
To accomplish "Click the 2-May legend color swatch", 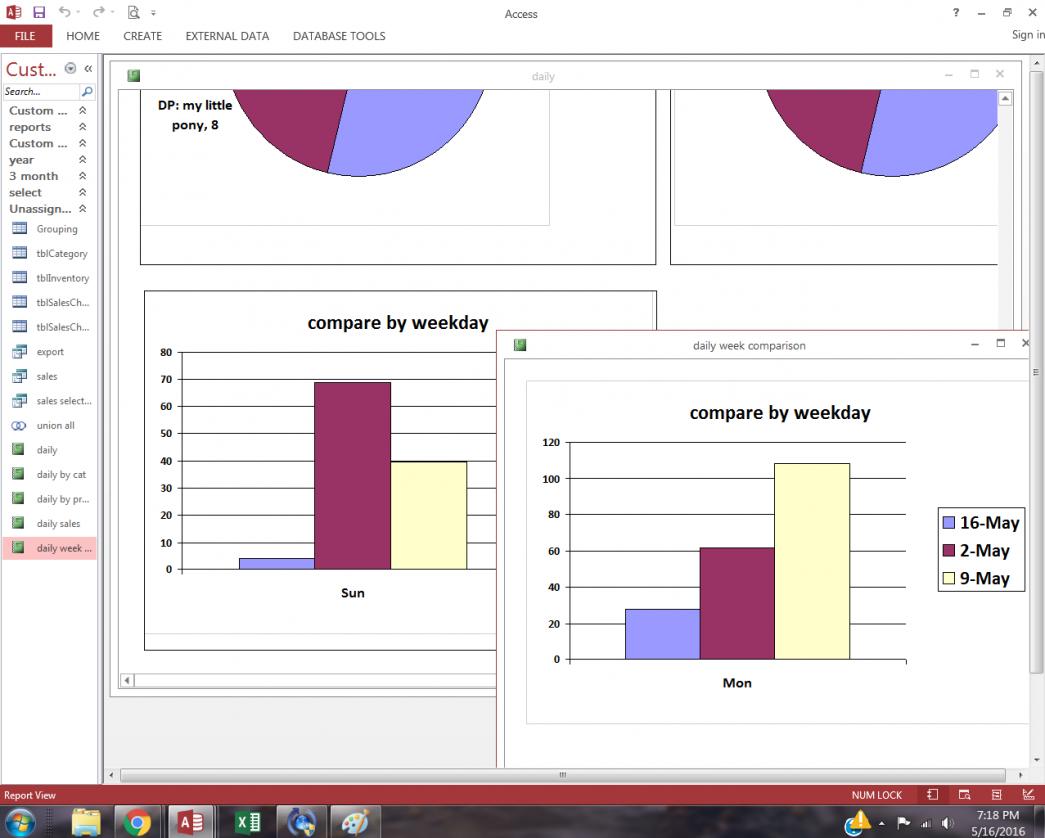I will tap(948, 551).
